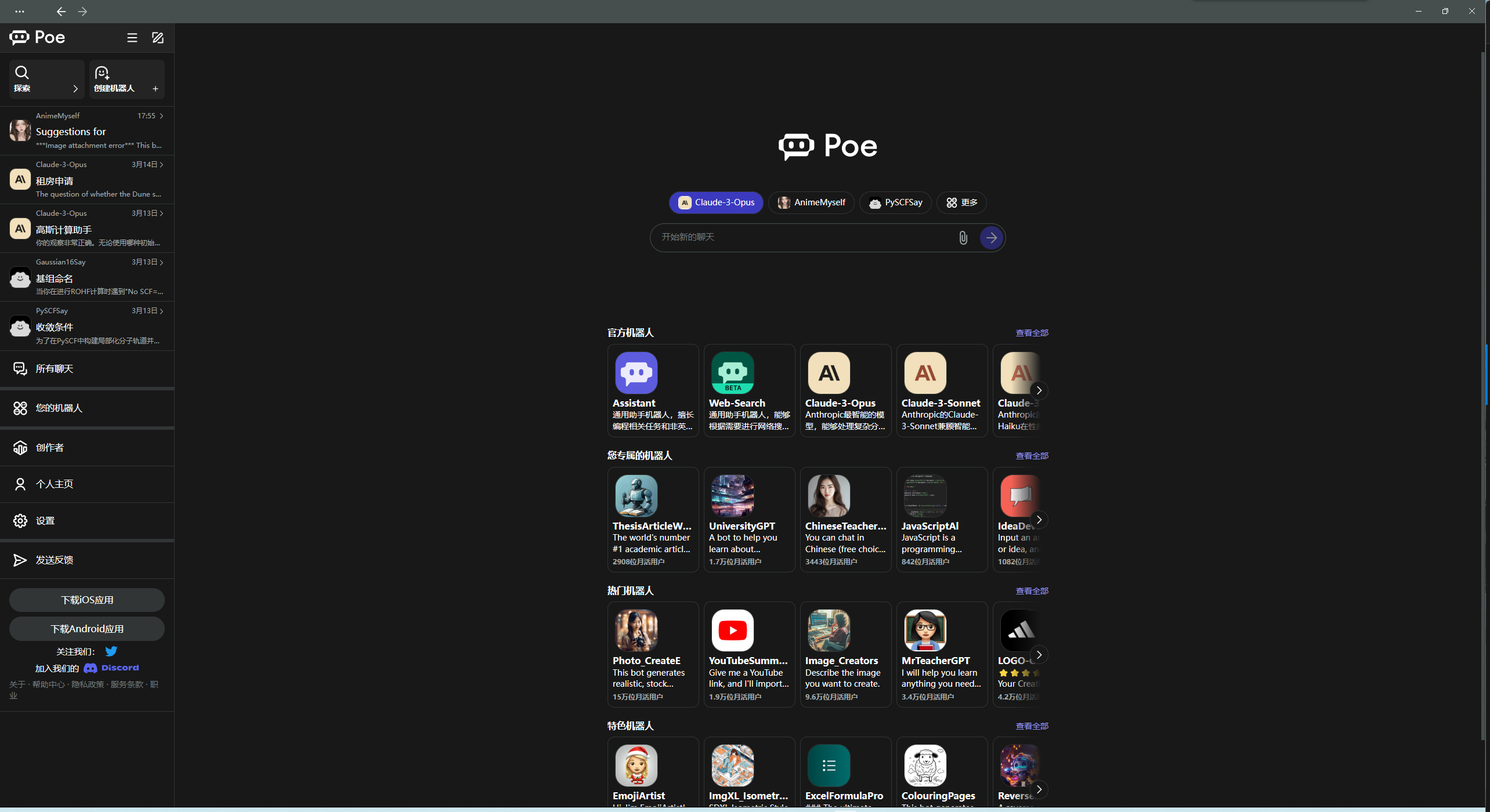Open 个人主页 in the sidebar
1490x812 pixels.
(87, 484)
